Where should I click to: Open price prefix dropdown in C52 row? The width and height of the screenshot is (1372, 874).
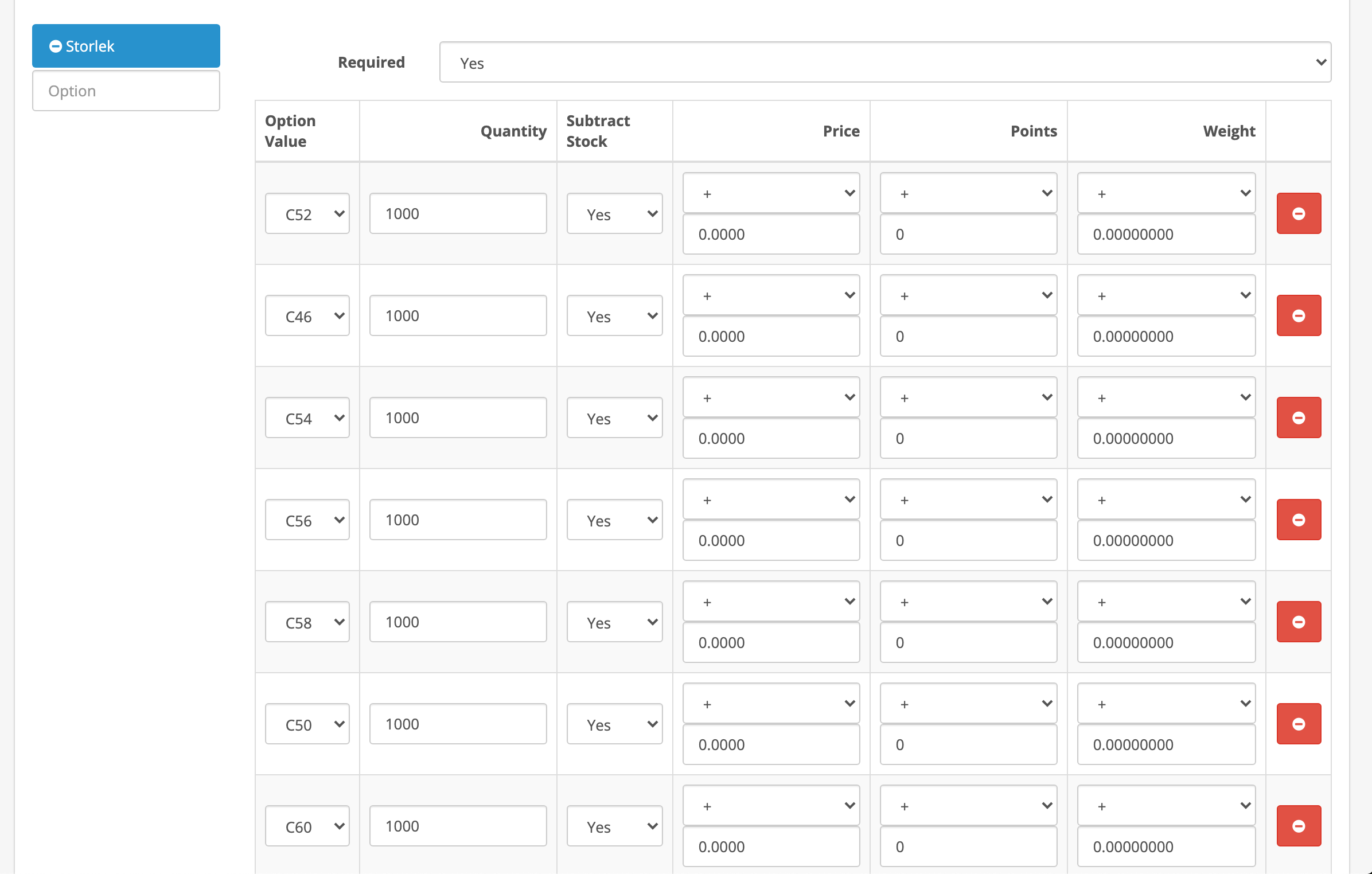click(771, 193)
